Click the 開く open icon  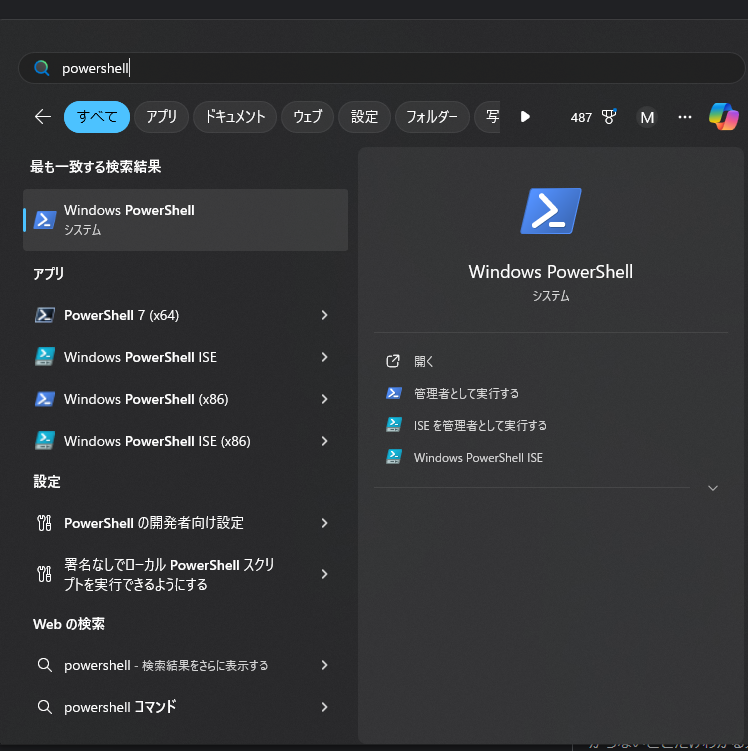[393, 361]
